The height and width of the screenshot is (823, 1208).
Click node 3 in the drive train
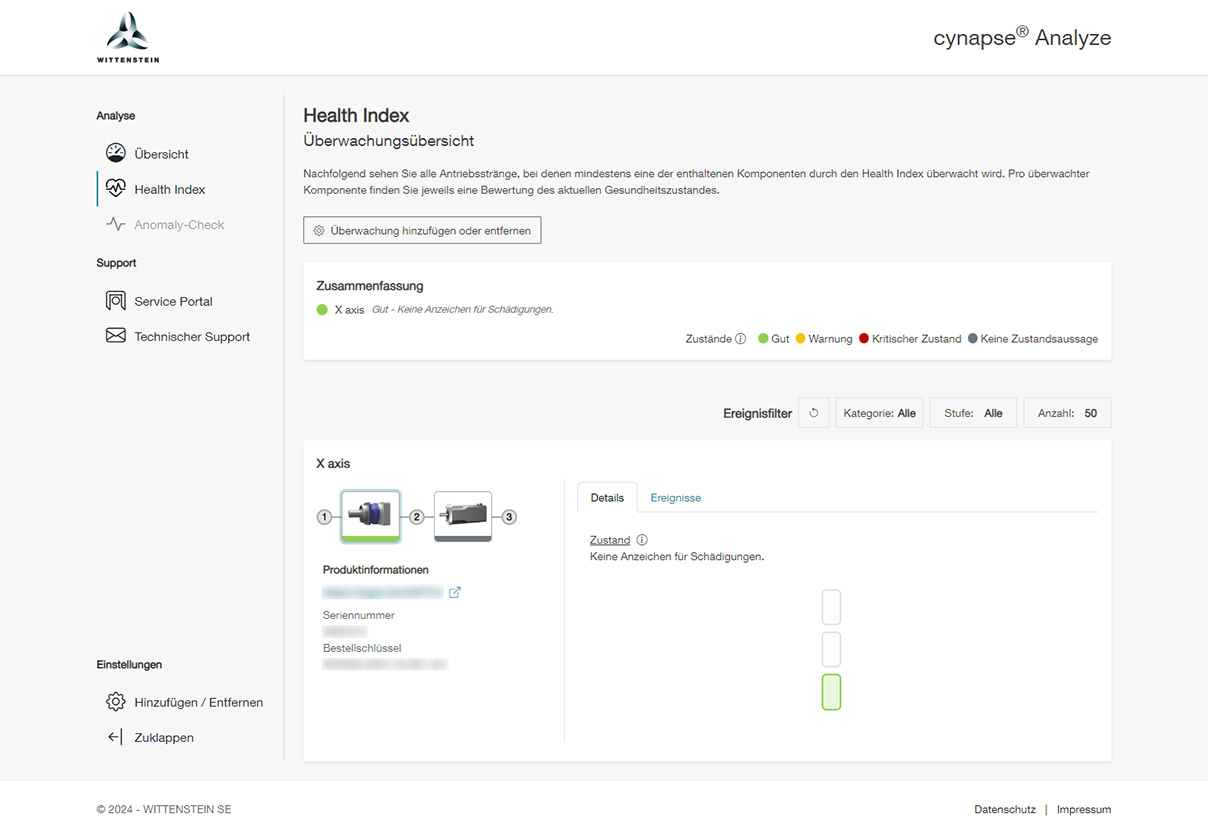tap(509, 517)
